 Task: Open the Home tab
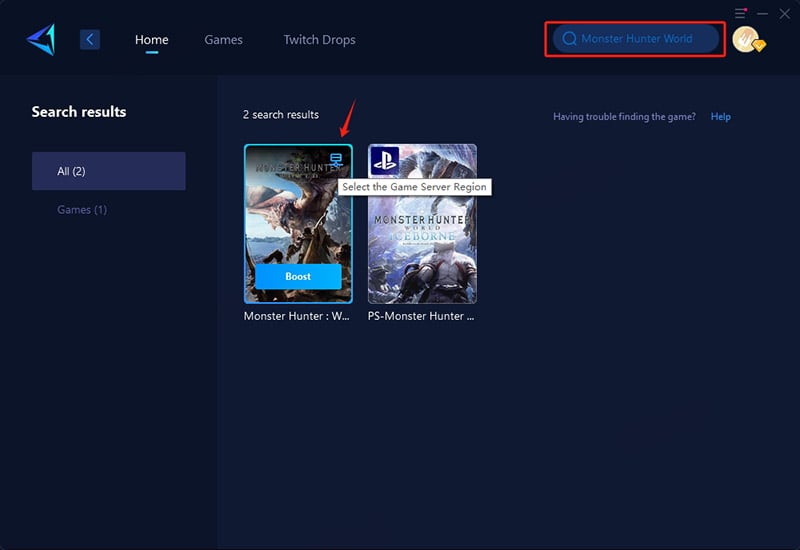click(152, 39)
